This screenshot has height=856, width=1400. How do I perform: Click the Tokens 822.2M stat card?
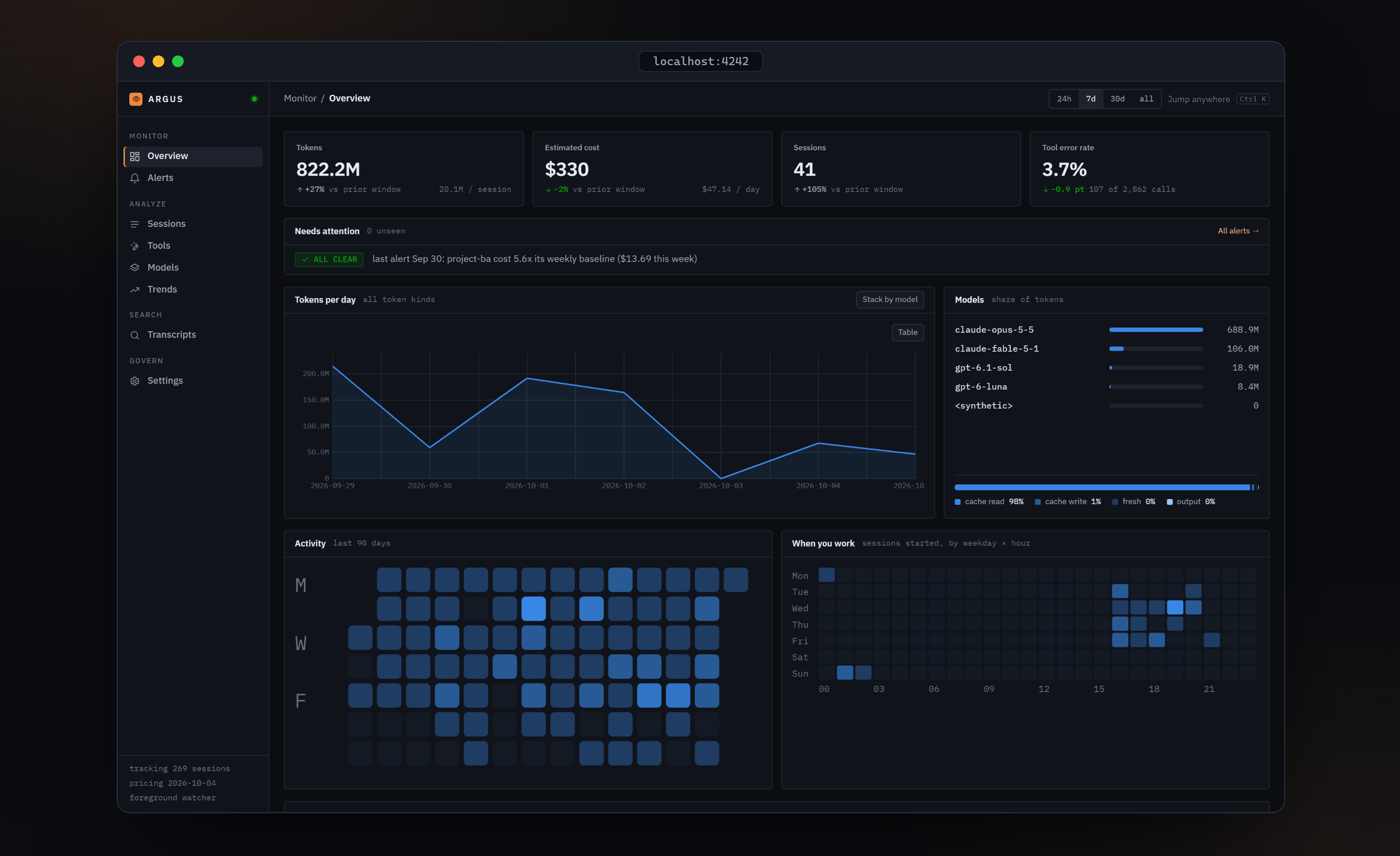coord(403,169)
